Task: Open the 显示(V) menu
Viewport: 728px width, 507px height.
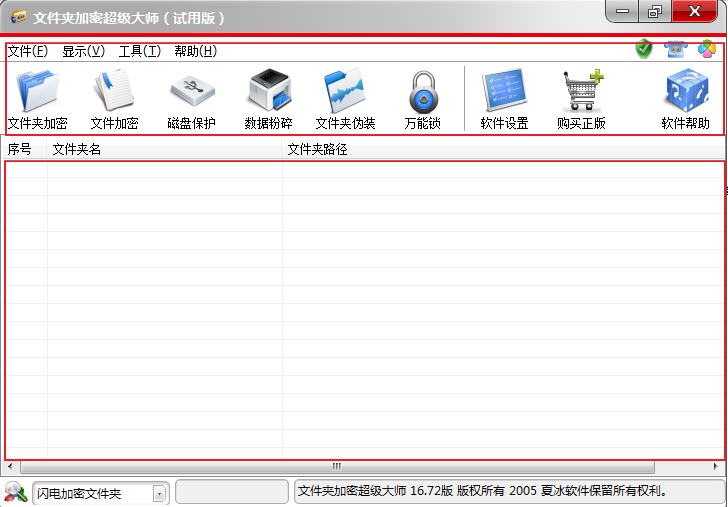Action: click(x=84, y=51)
